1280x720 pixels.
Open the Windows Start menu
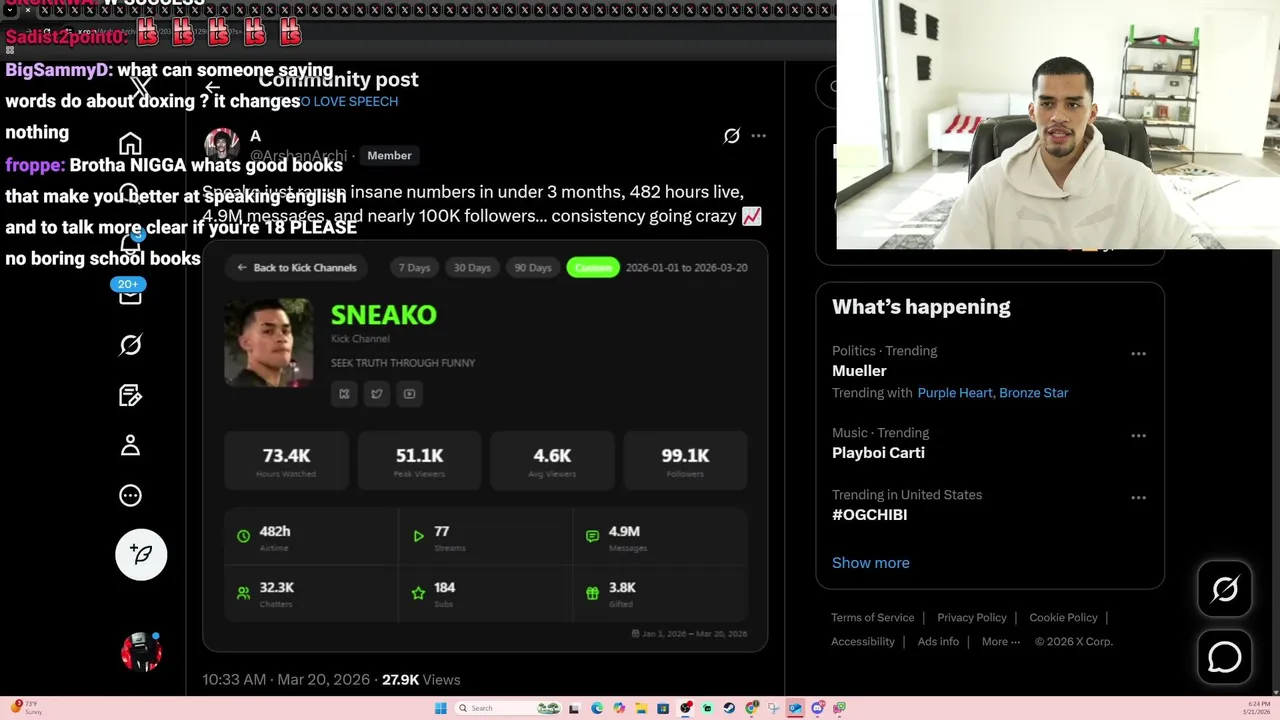(441, 708)
